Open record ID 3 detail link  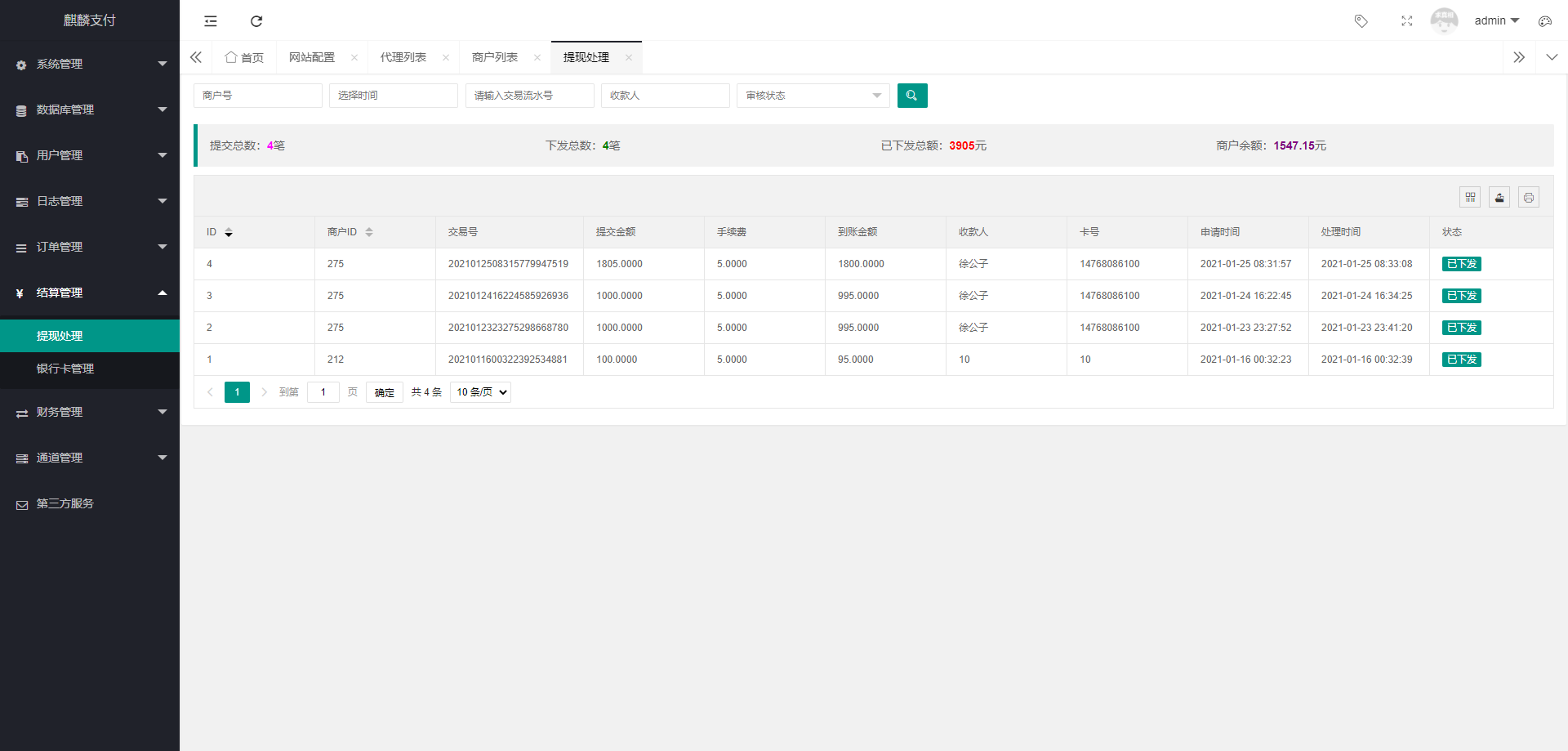[209, 295]
